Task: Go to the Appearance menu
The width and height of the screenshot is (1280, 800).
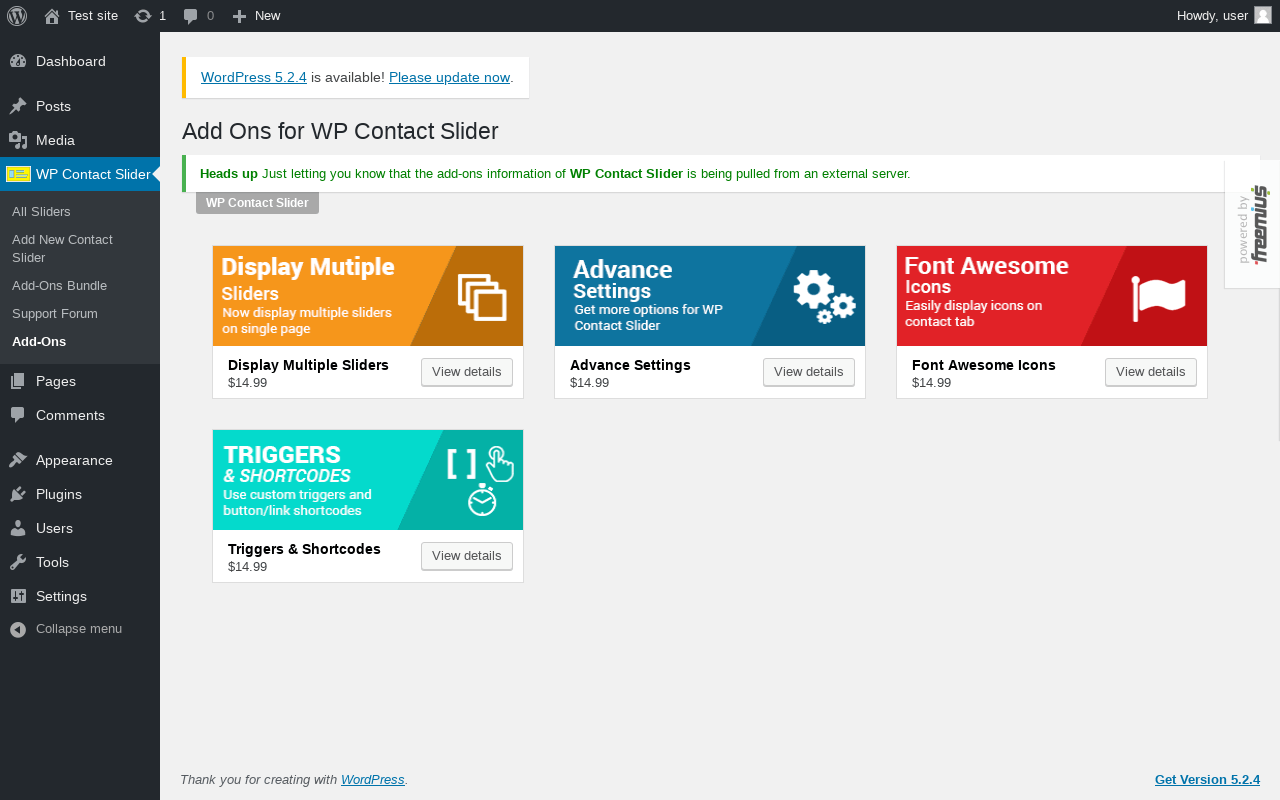Action: [x=80, y=460]
